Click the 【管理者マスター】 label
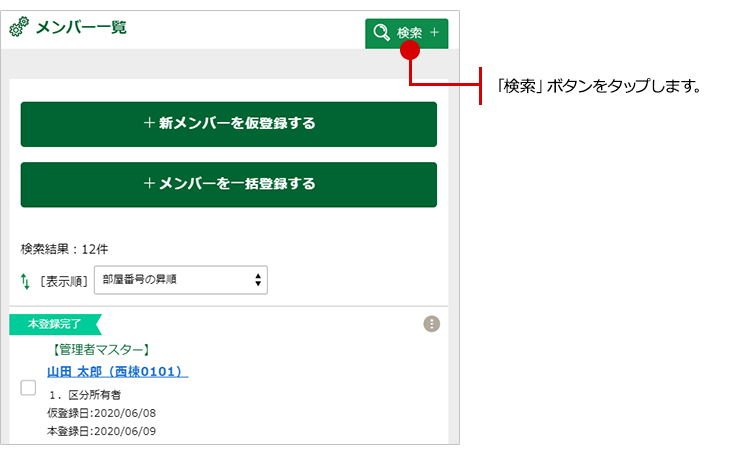The image size is (750, 455). tap(99, 350)
